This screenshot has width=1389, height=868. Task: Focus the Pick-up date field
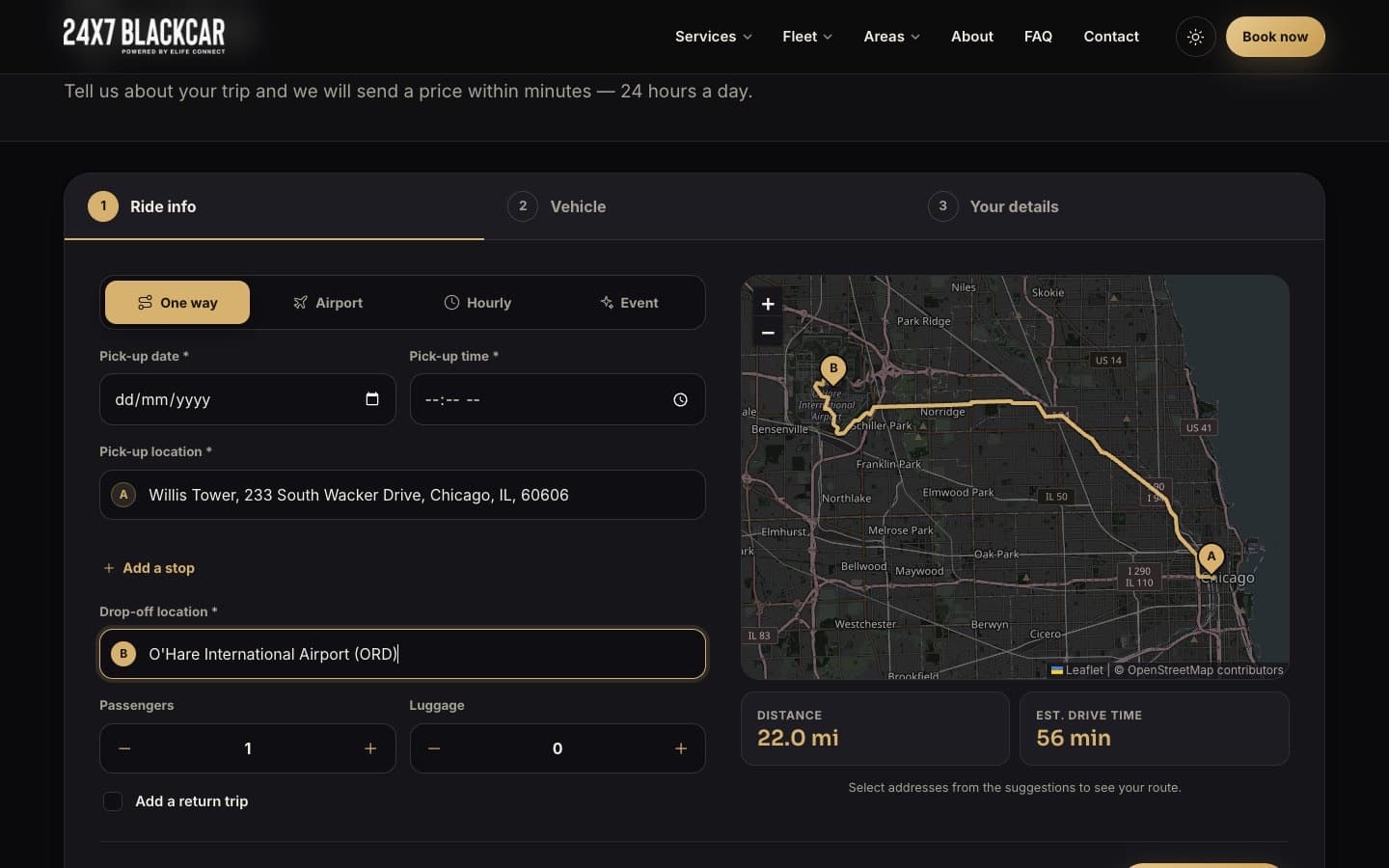(248, 399)
